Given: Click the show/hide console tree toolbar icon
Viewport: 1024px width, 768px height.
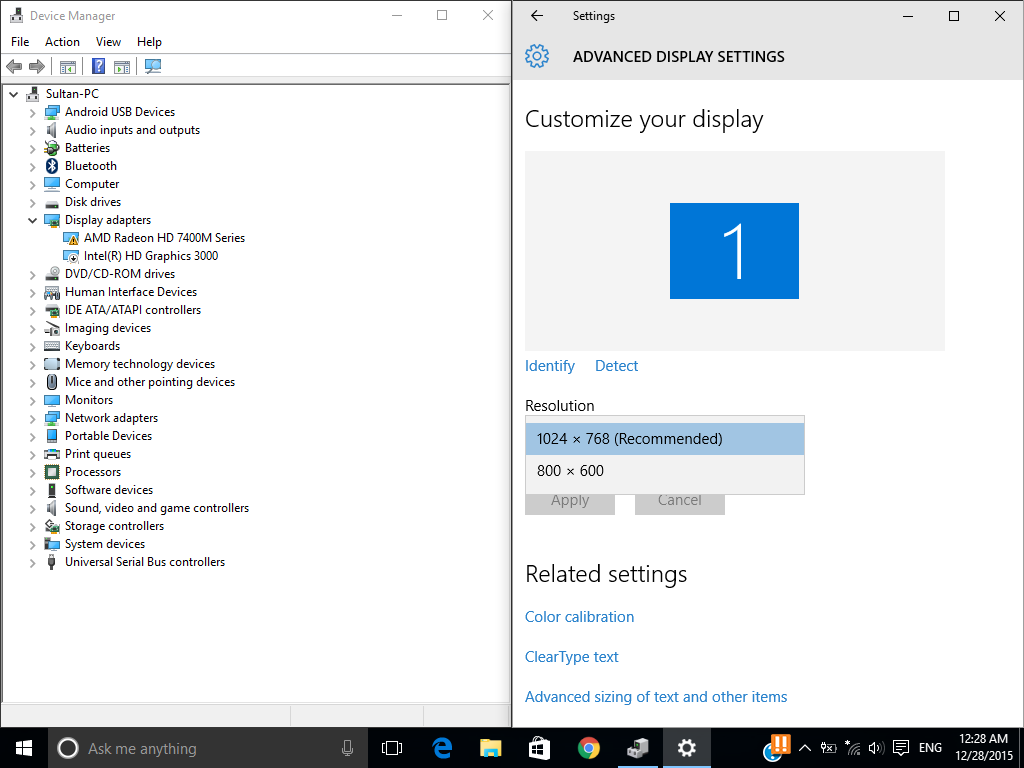Looking at the screenshot, I should [68, 66].
